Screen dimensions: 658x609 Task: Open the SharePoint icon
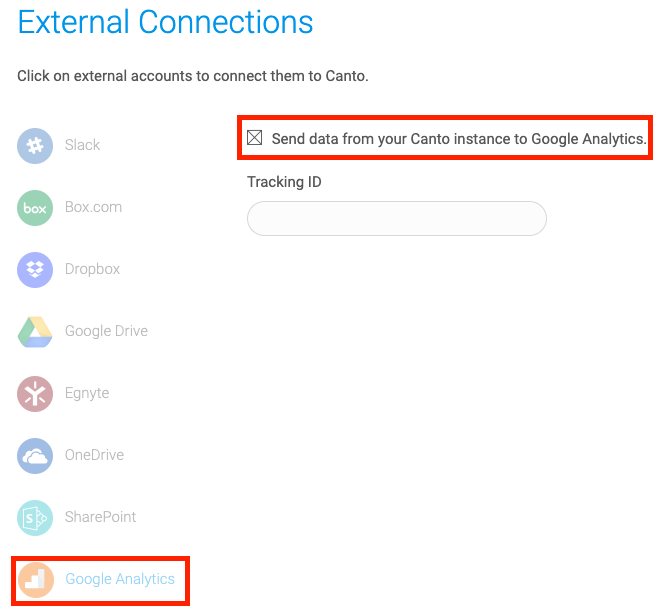tap(35, 518)
